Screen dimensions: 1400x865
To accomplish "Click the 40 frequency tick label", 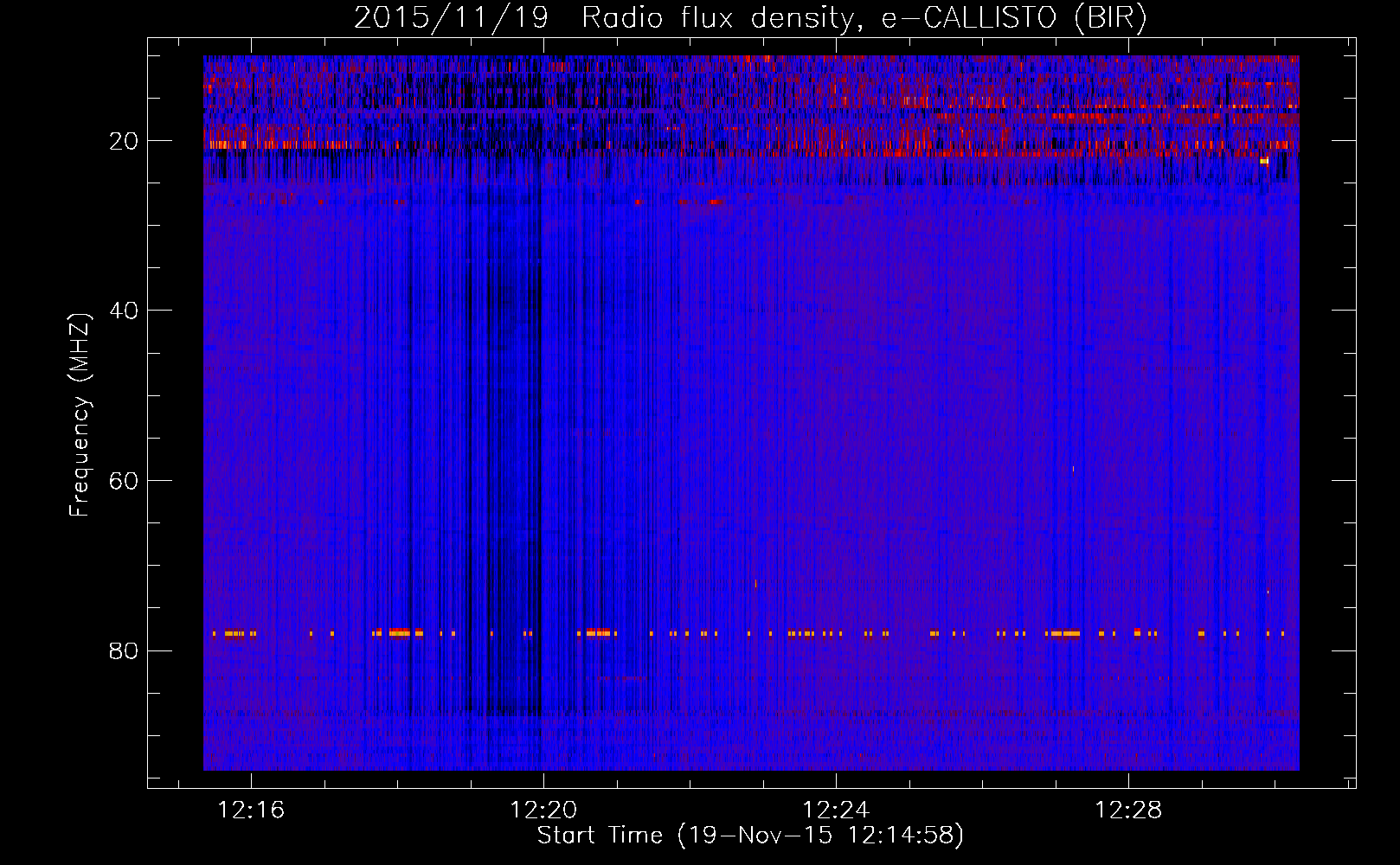I will pos(124,311).
